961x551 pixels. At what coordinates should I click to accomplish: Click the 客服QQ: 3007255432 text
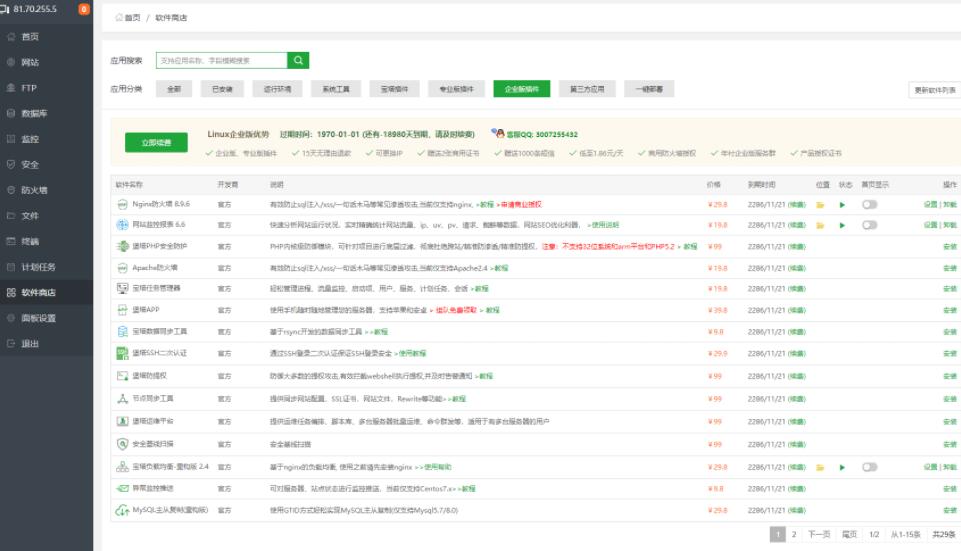point(542,134)
